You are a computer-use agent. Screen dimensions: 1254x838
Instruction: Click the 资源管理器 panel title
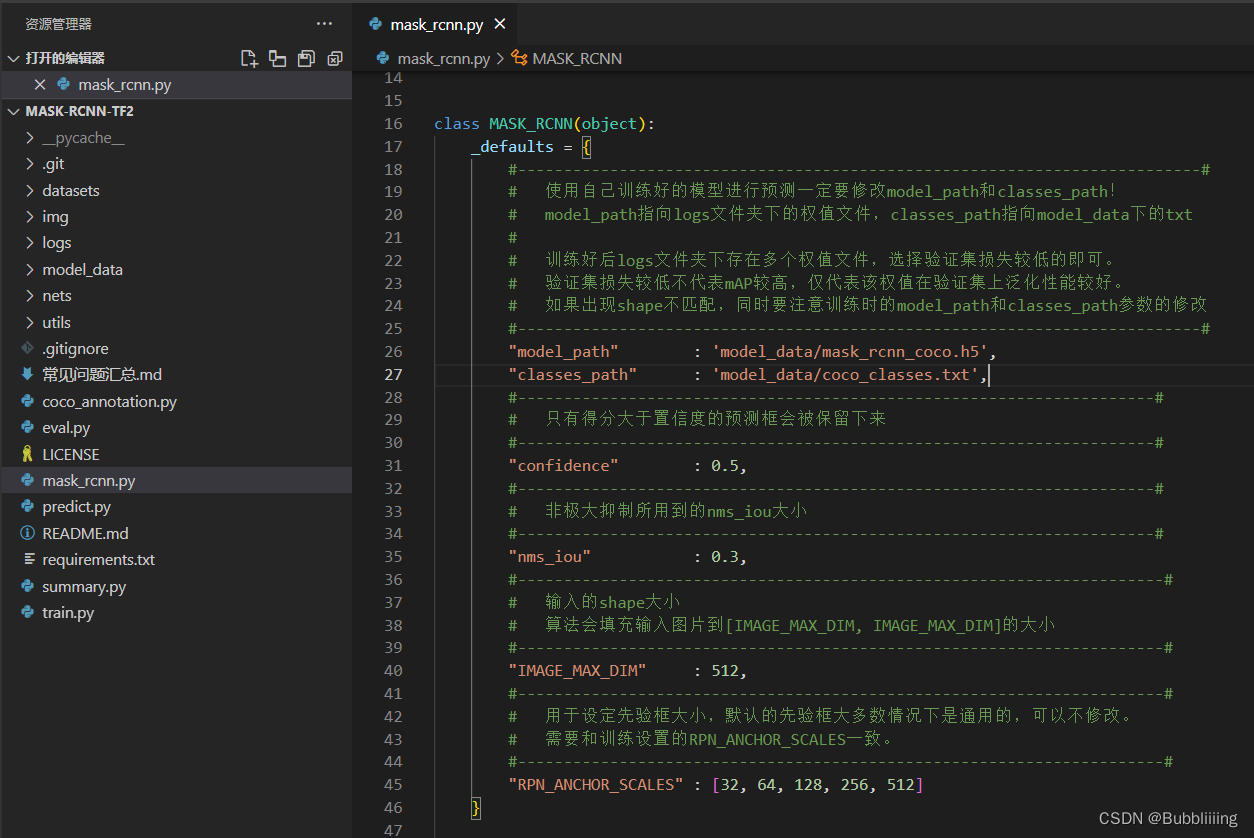click(x=59, y=23)
